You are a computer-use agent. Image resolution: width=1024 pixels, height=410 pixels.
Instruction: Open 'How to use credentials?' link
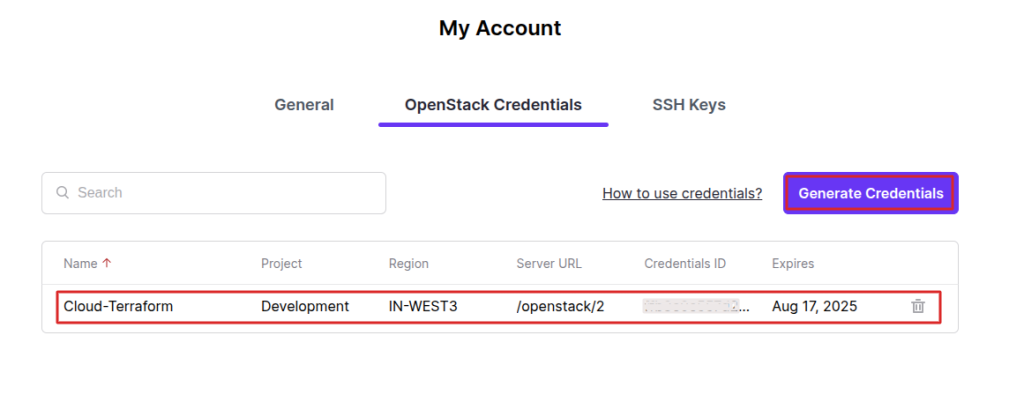click(x=682, y=193)
